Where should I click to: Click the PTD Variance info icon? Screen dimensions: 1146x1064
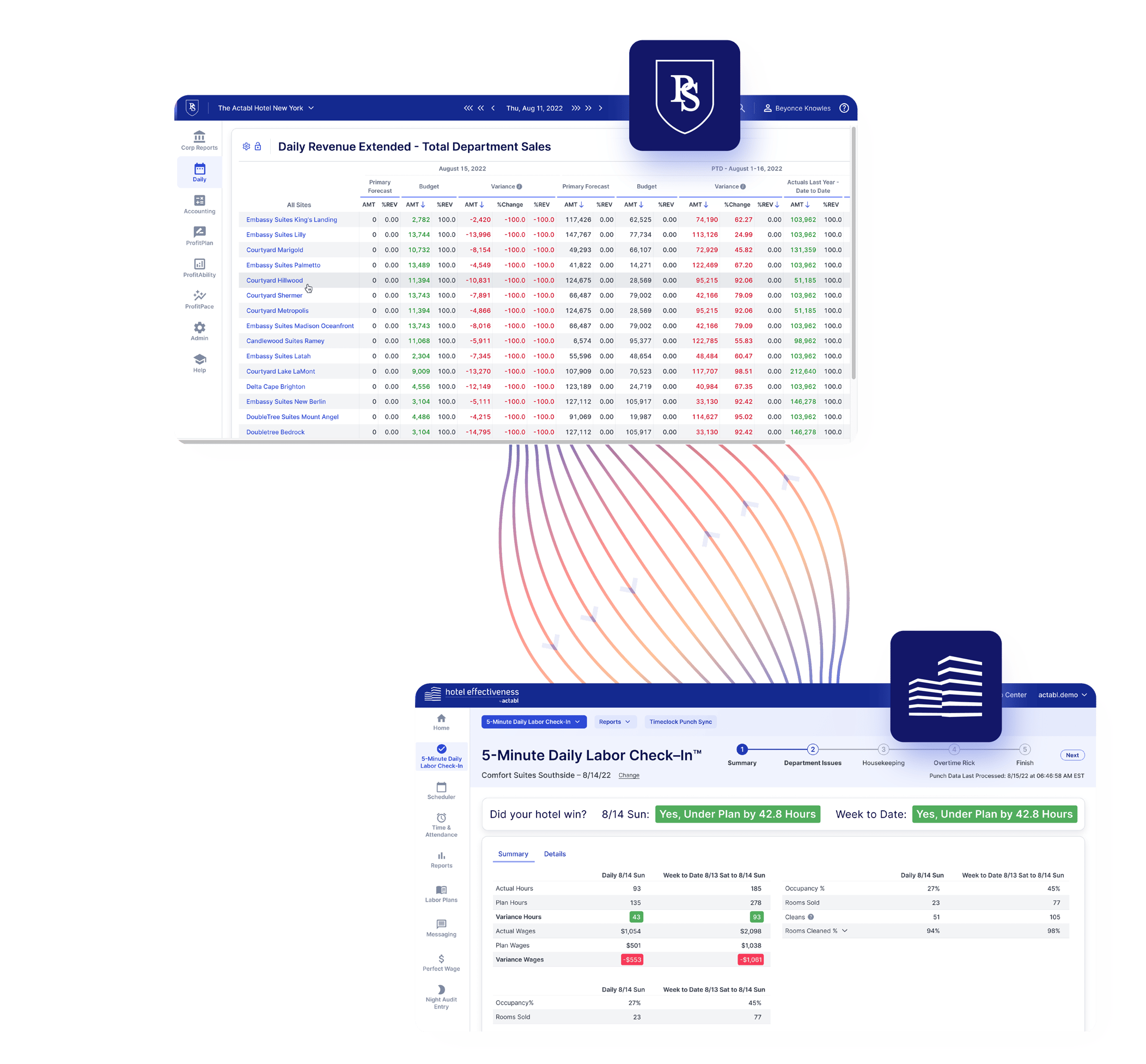[742, 186]
